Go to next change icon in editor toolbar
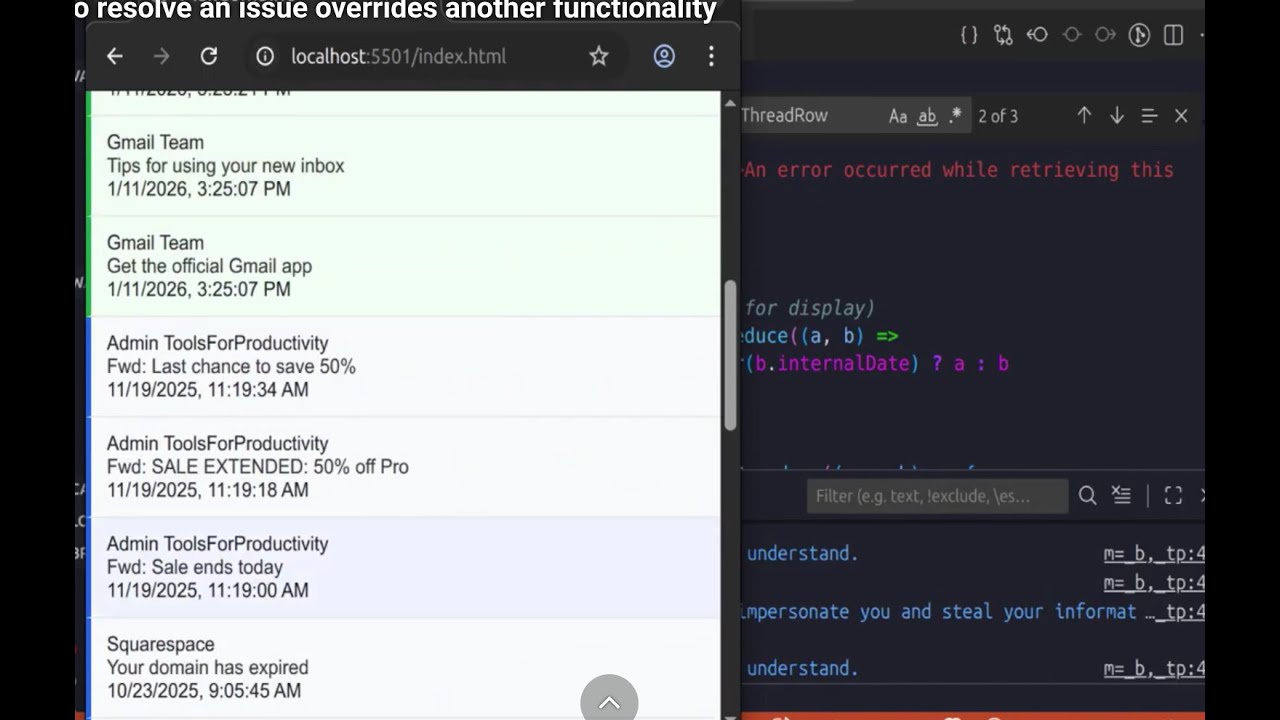This screenshot has height=720, width=1280. [1105, 35]
